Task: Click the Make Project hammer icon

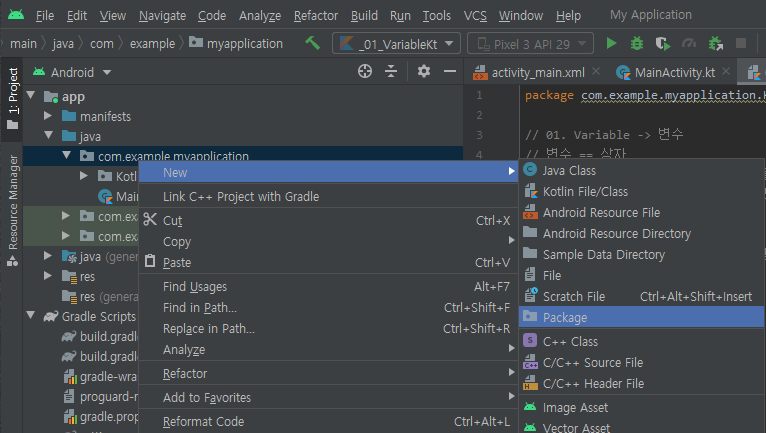Action: point(313,43)
